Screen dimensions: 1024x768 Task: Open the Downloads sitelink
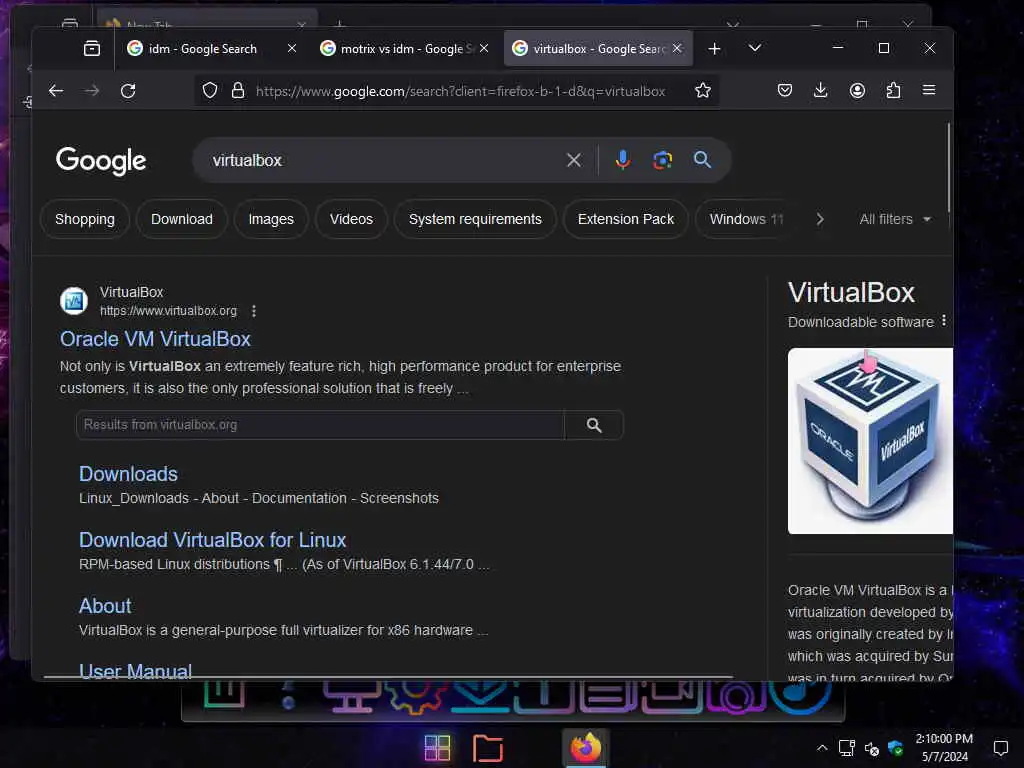click(128, 474)
